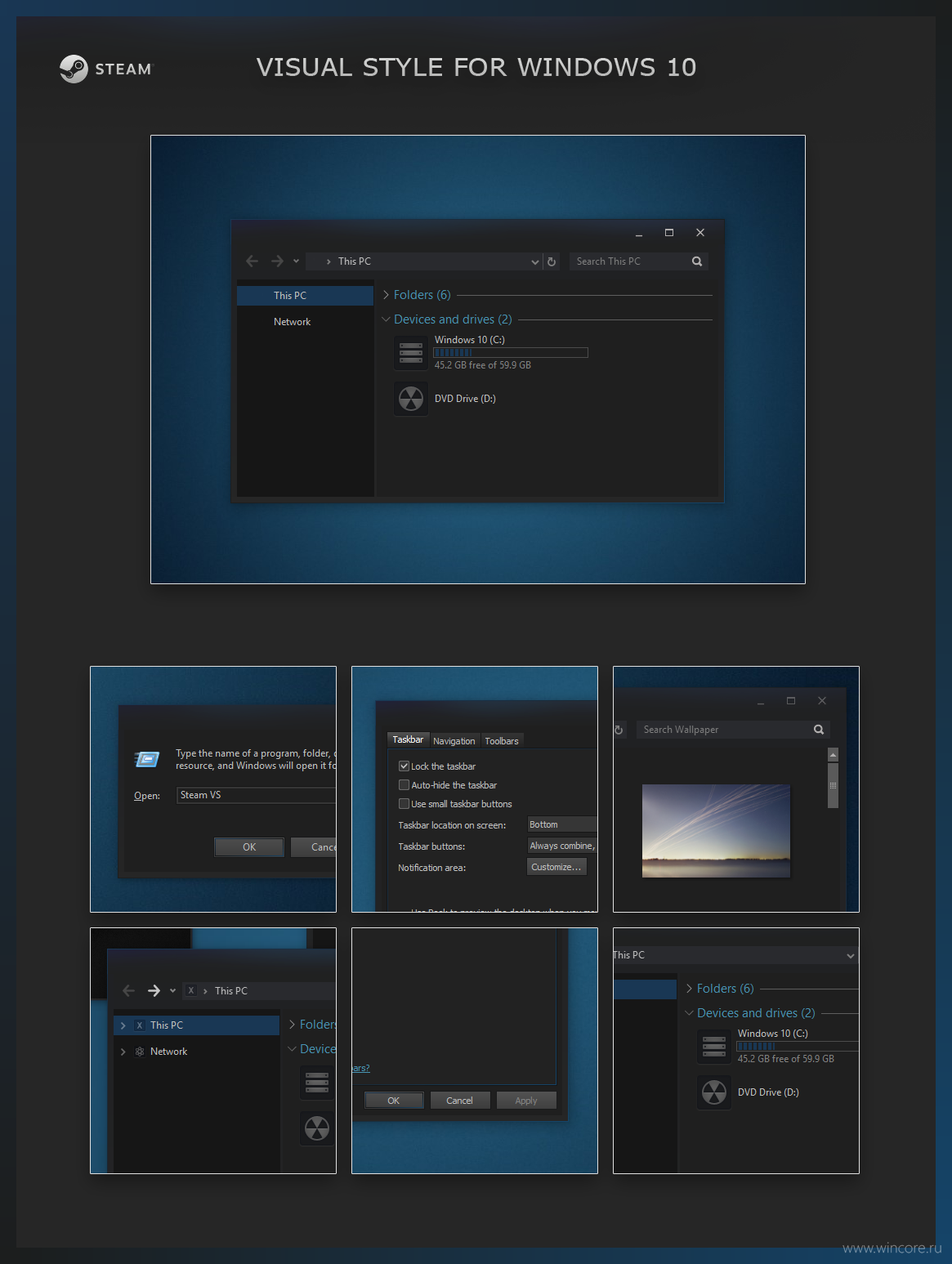
Task: Uncheck Lock the taskbar
Action: coord(404,766)
